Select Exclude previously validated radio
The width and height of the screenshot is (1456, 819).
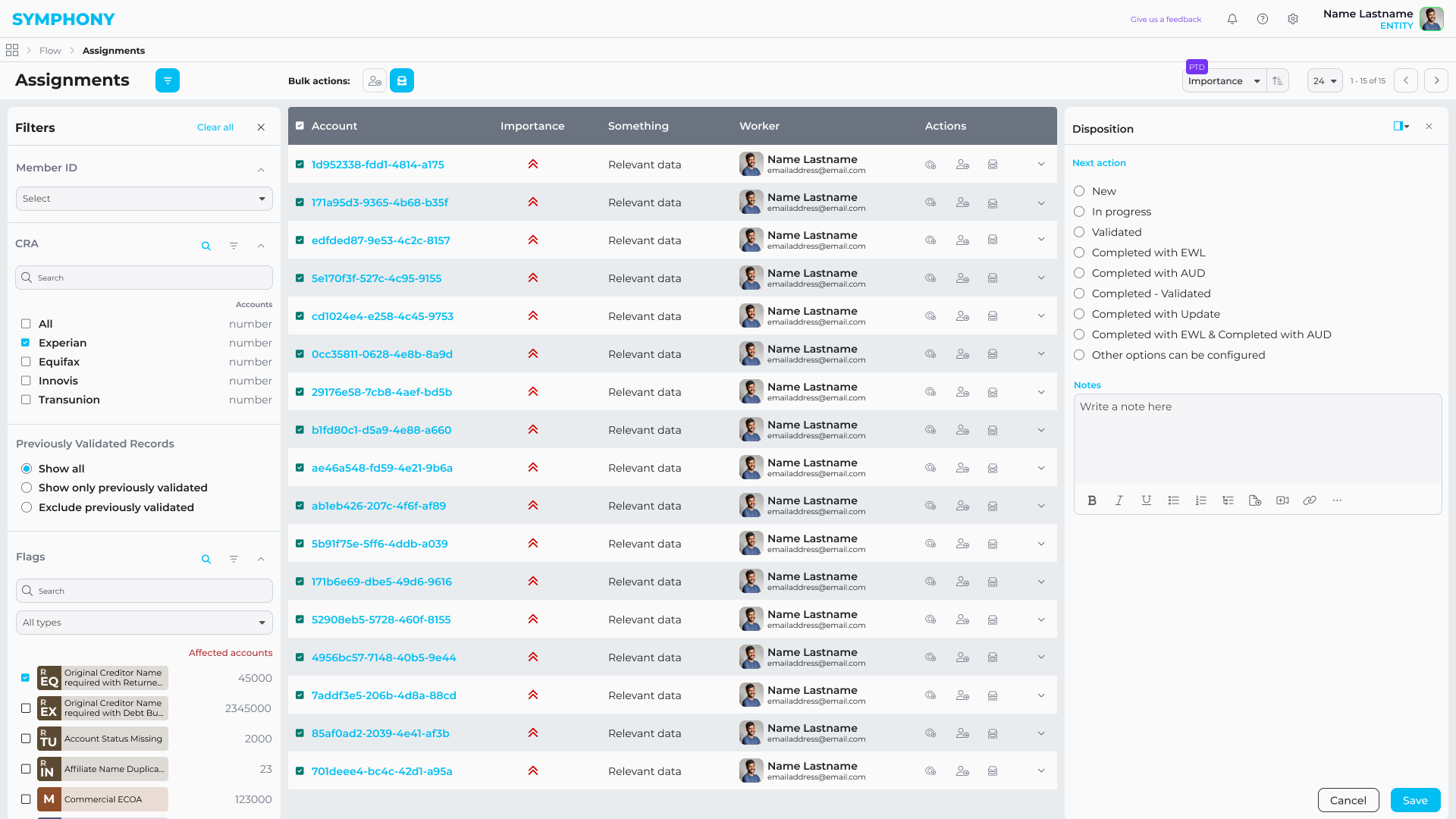27,507
